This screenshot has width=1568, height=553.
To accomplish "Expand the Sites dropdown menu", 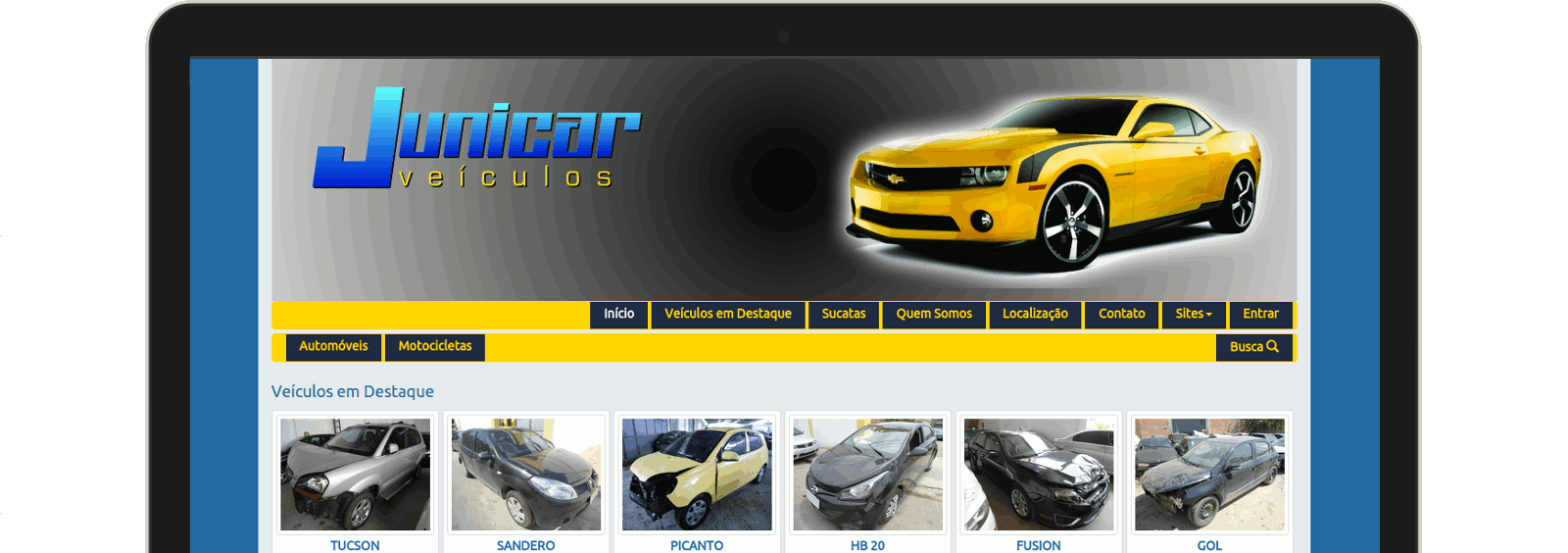I will 1193,314.
